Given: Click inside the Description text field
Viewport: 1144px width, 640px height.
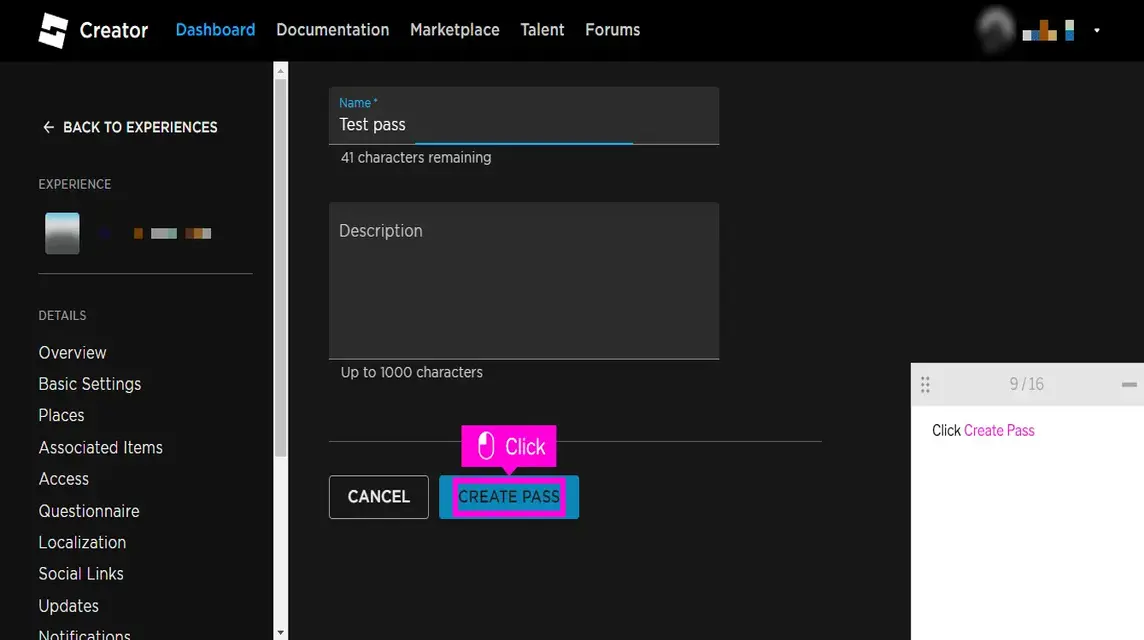Looking at the screenshot, I should (x=523, y=280).
